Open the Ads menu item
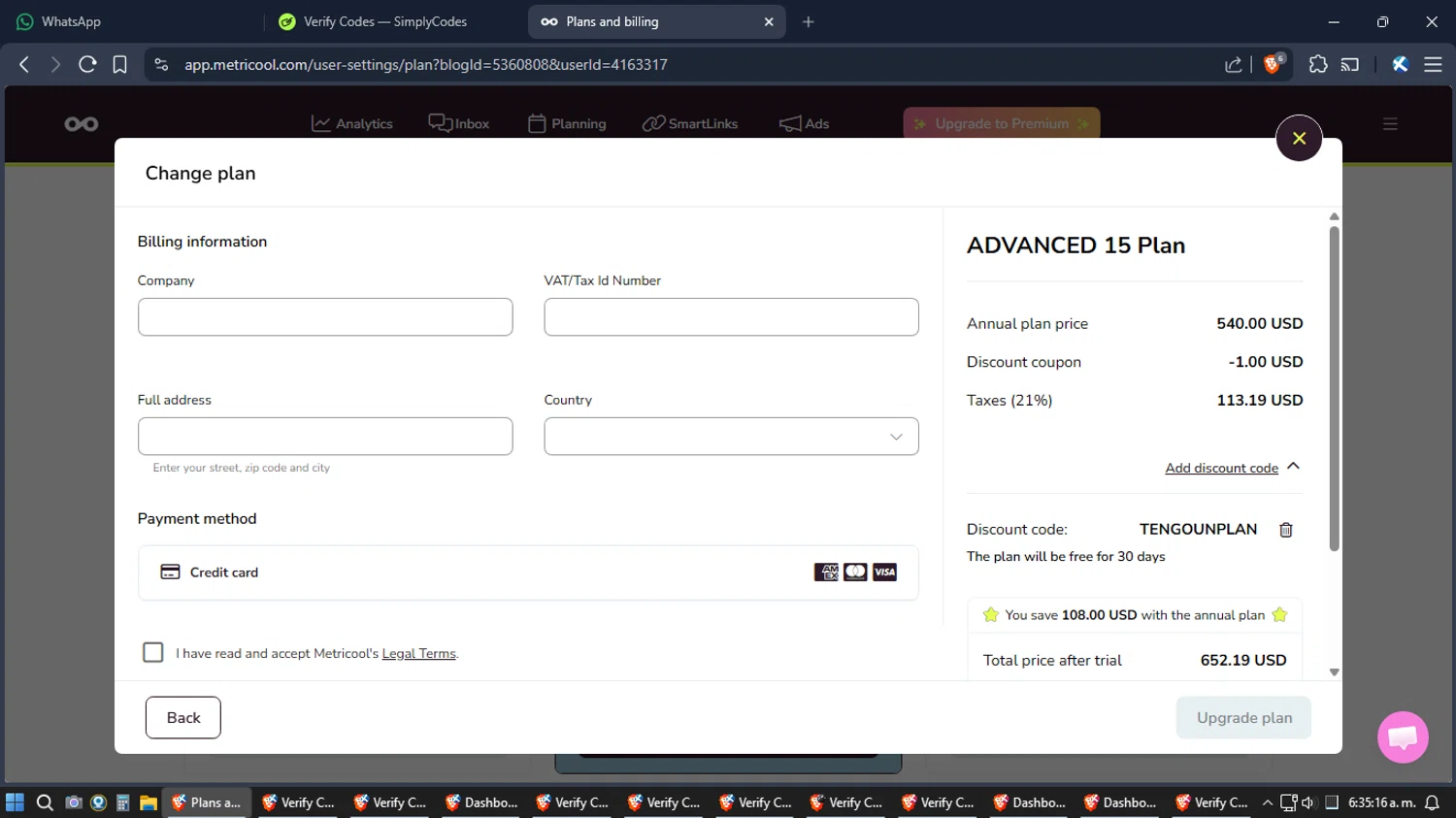This screenshot has width=1456, height=818. [804, 124]
